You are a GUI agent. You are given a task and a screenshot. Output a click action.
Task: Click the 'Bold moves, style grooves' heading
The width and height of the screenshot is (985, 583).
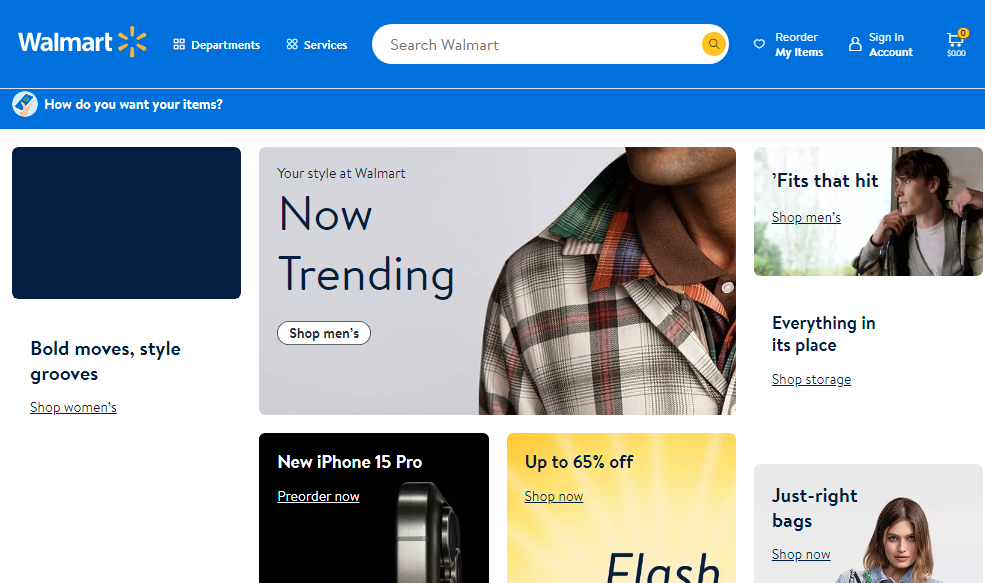point(106,361)
